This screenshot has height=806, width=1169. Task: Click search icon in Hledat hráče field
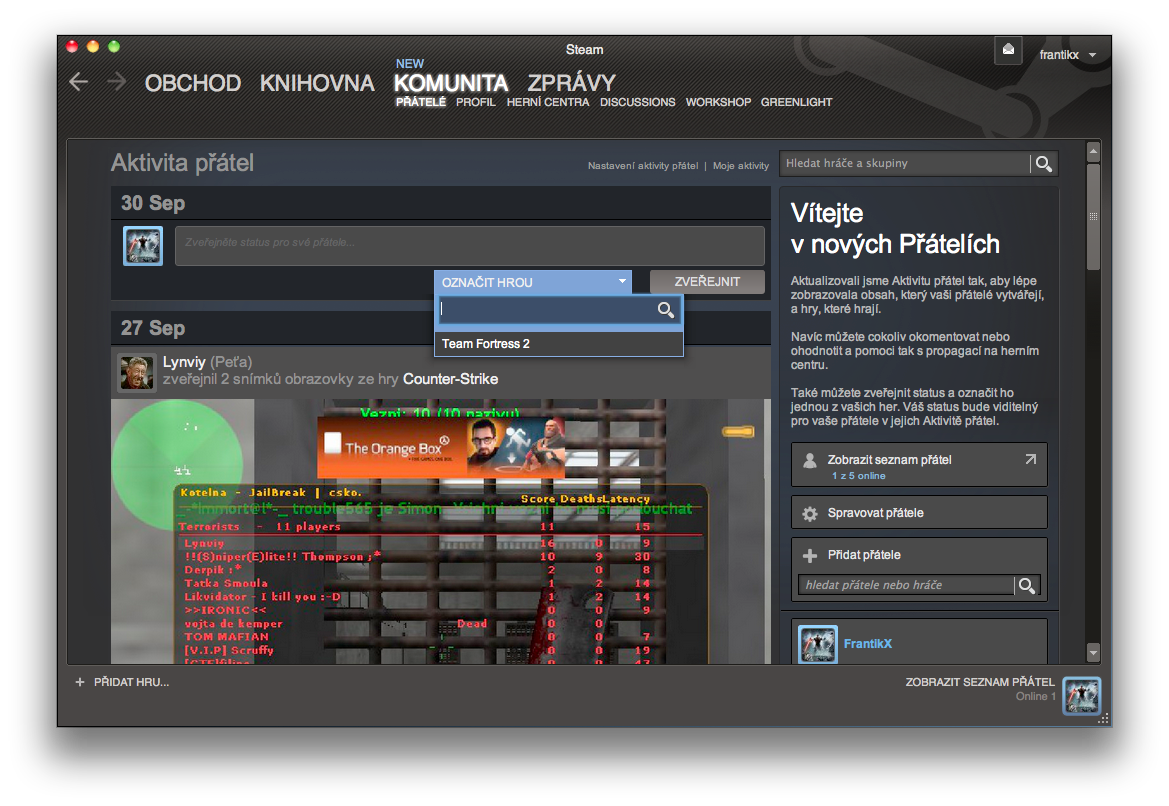pos(1044,164)
